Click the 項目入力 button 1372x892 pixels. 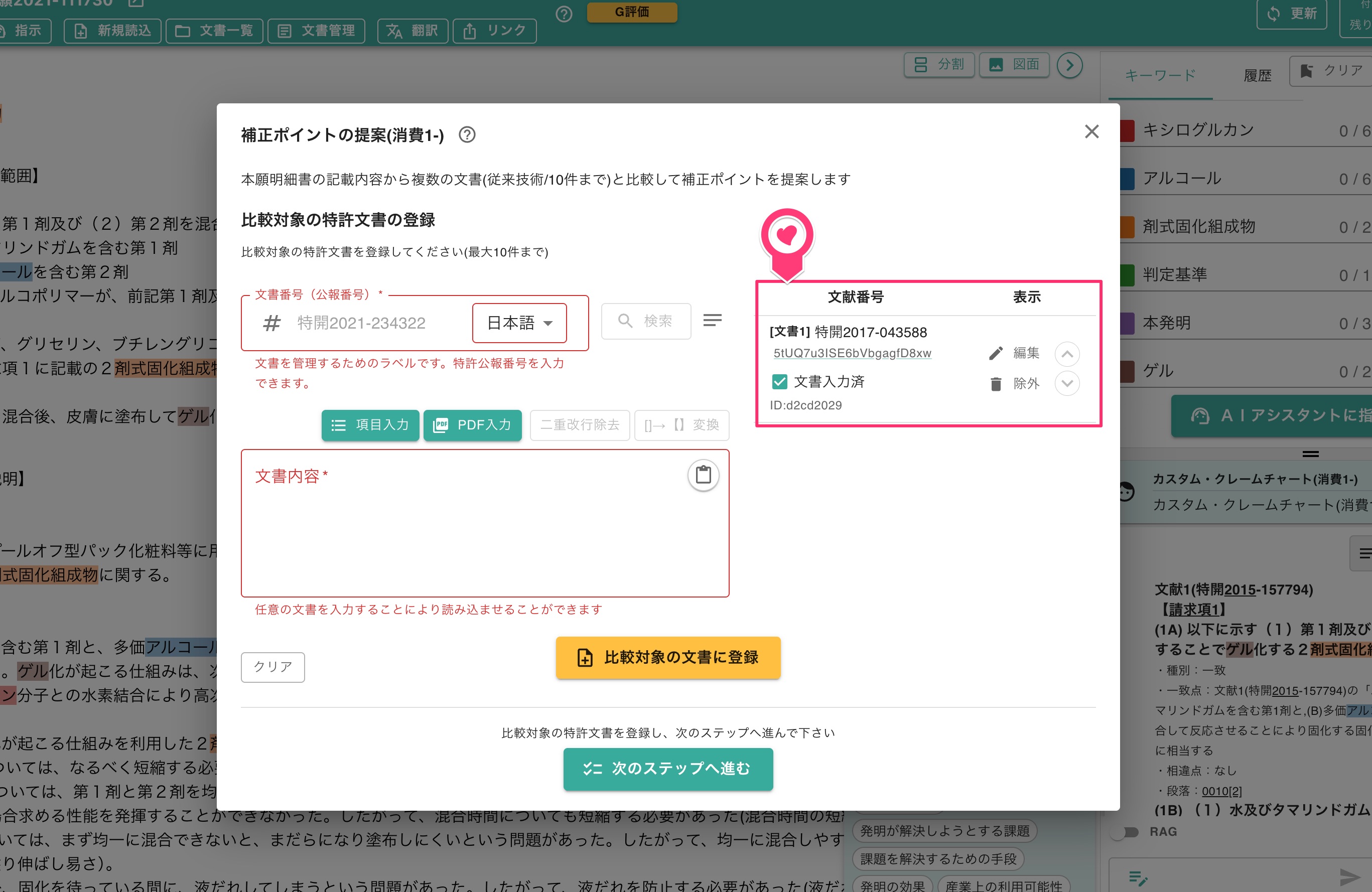click(x=370, y=425)
